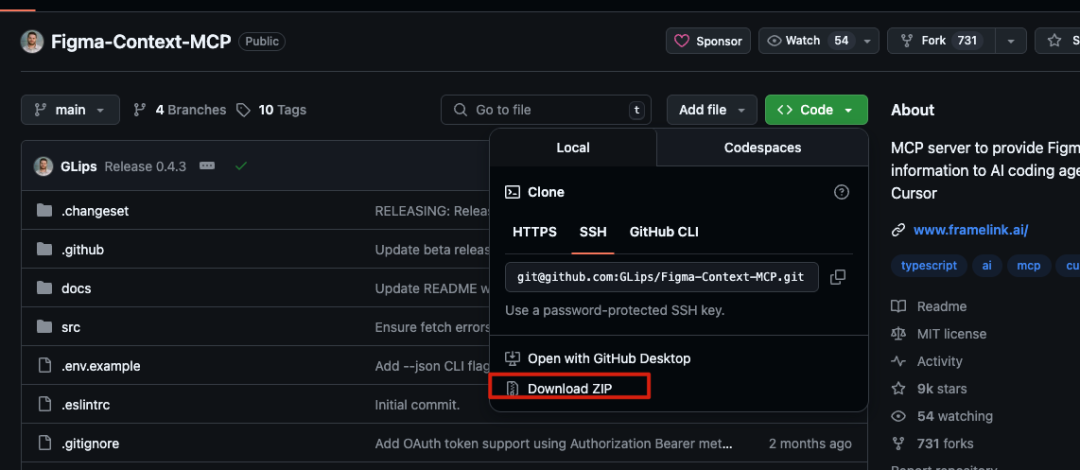
Task: Click the ai topic tag
Action: [x=987, y=266]
